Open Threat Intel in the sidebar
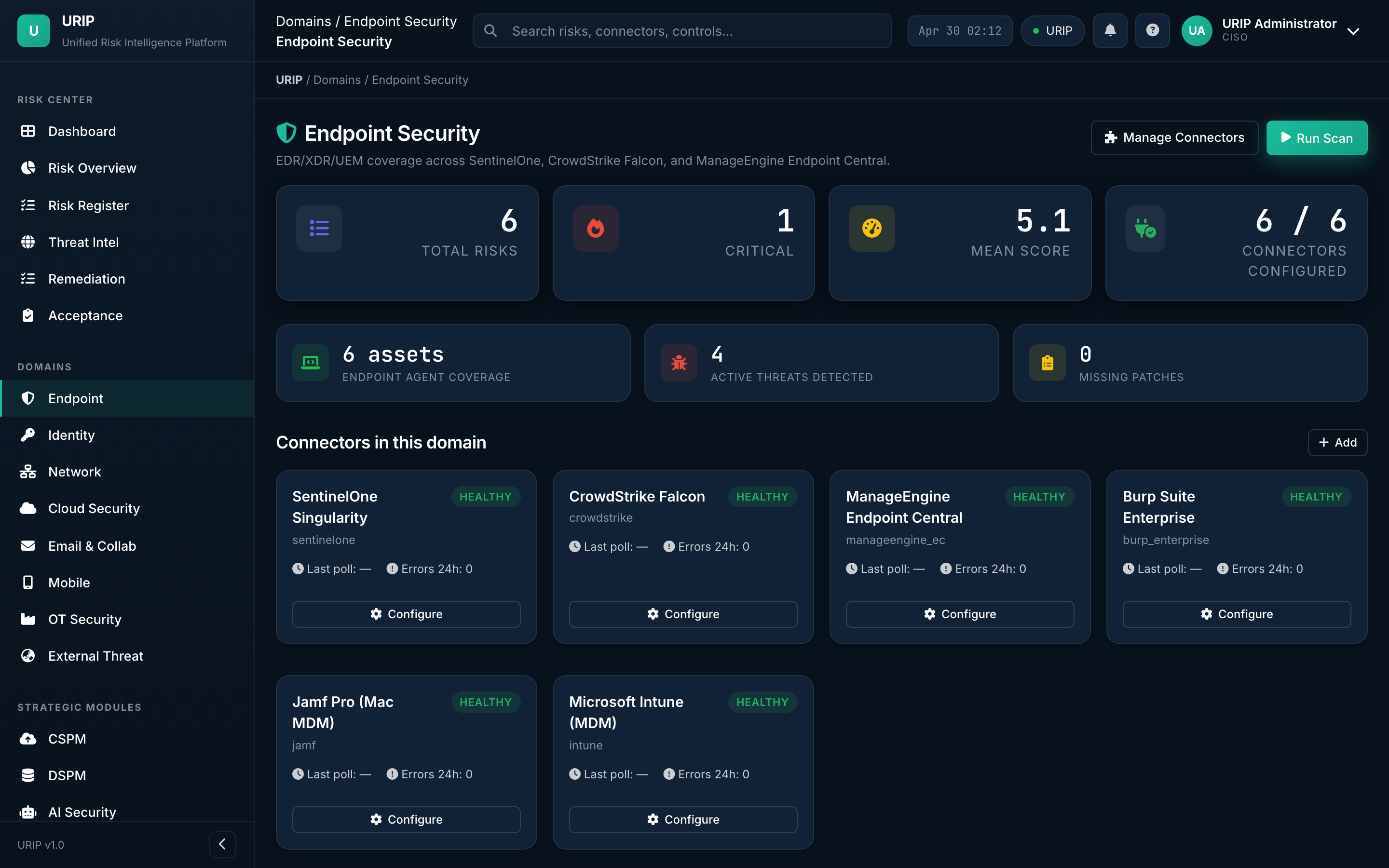 click(x=127, y=242)
